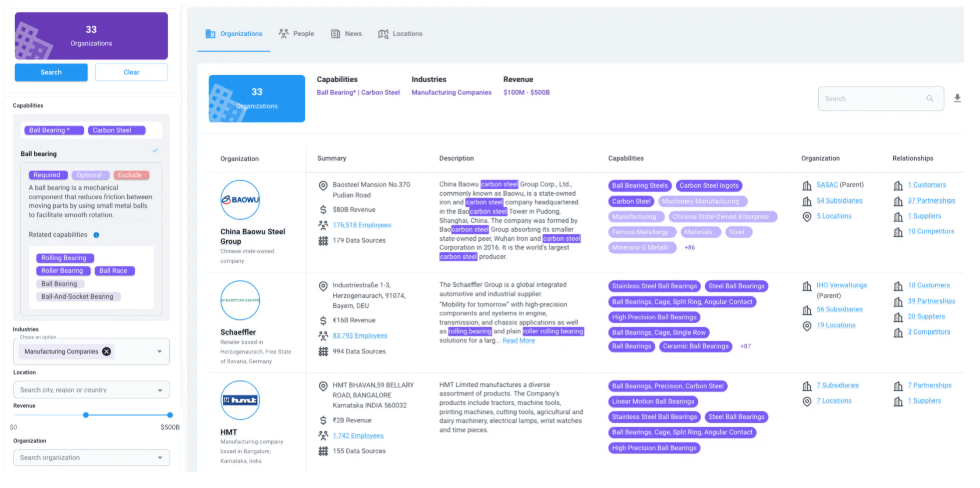Screen dimensions: 980x488
Task: Set Ball bearing capability to Required
Action: coord(48,175)
